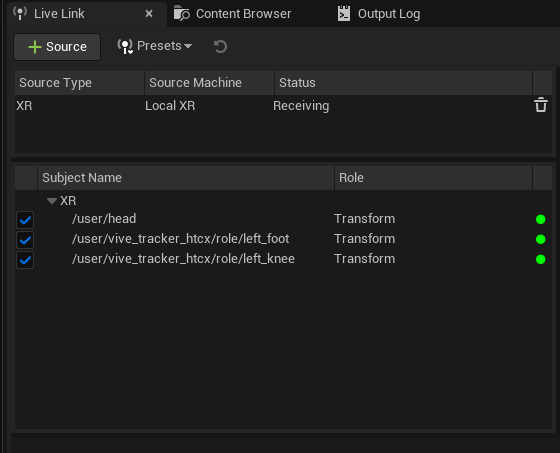Close the Live Link tab

149,14
